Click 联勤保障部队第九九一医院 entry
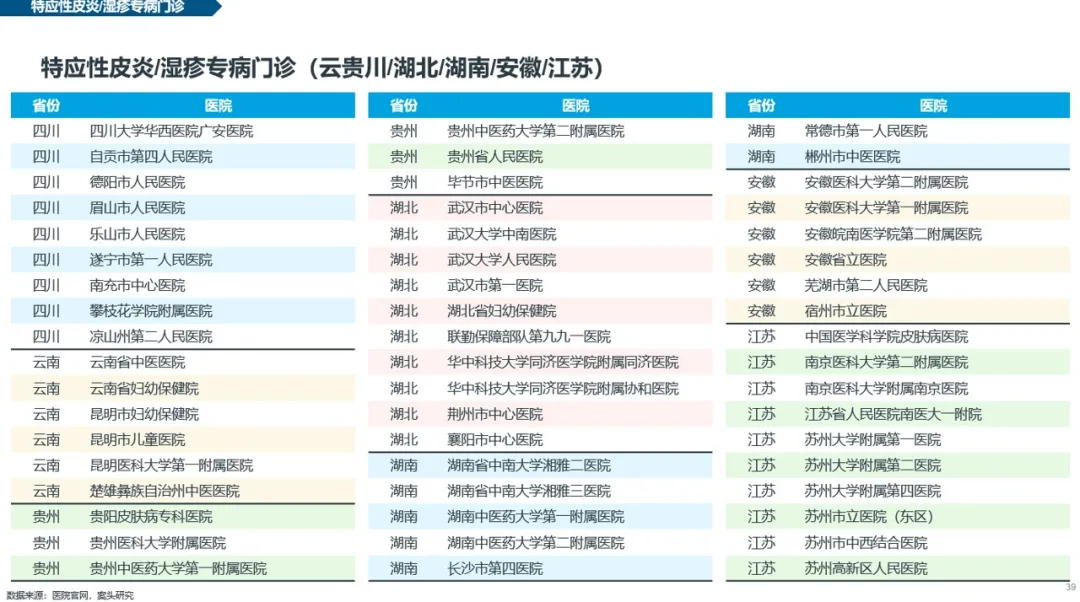 point(529,337)
